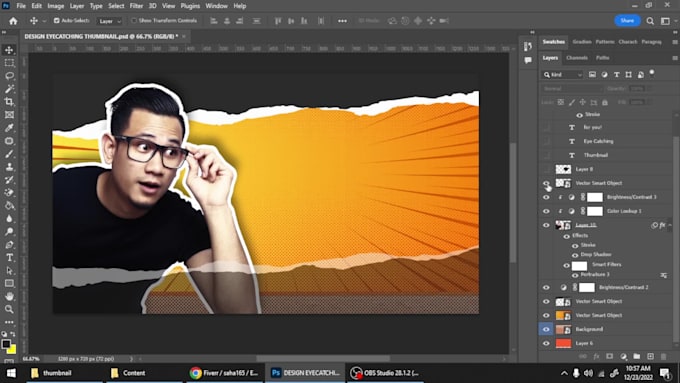The height and width of the screenshot is (383, 680).
Task: Click the Layer 6 red thumbnail
Action: coord(563,343)
